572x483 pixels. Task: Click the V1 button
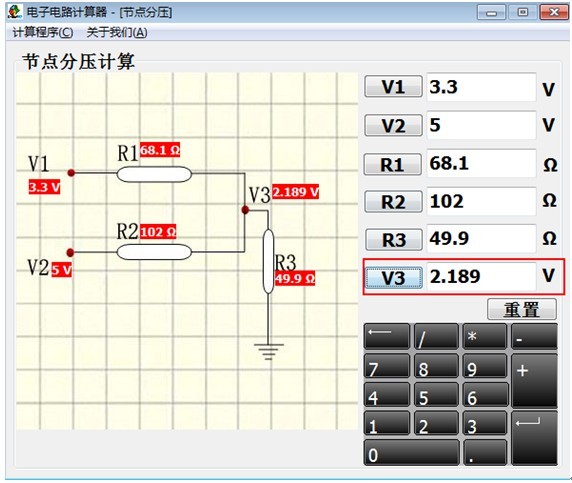click(393, 86)
